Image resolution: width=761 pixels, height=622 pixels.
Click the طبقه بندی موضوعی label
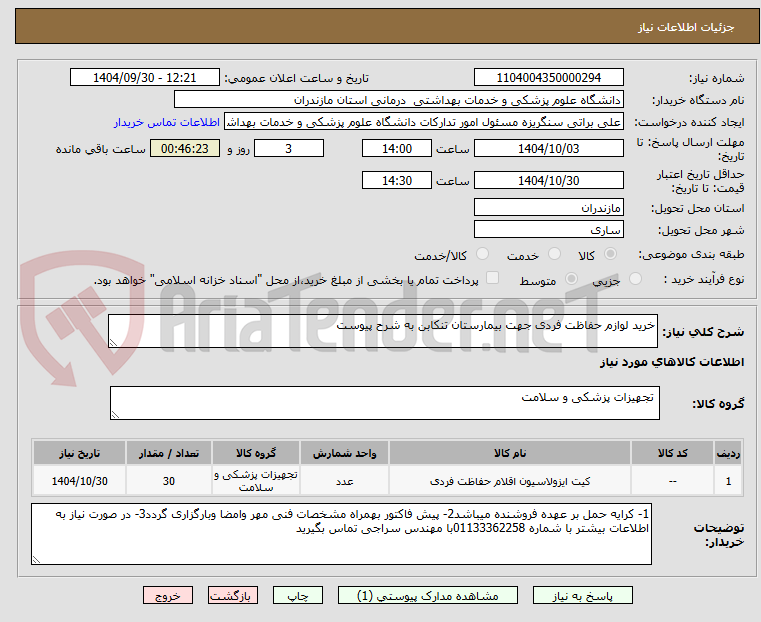pos(691,254)
